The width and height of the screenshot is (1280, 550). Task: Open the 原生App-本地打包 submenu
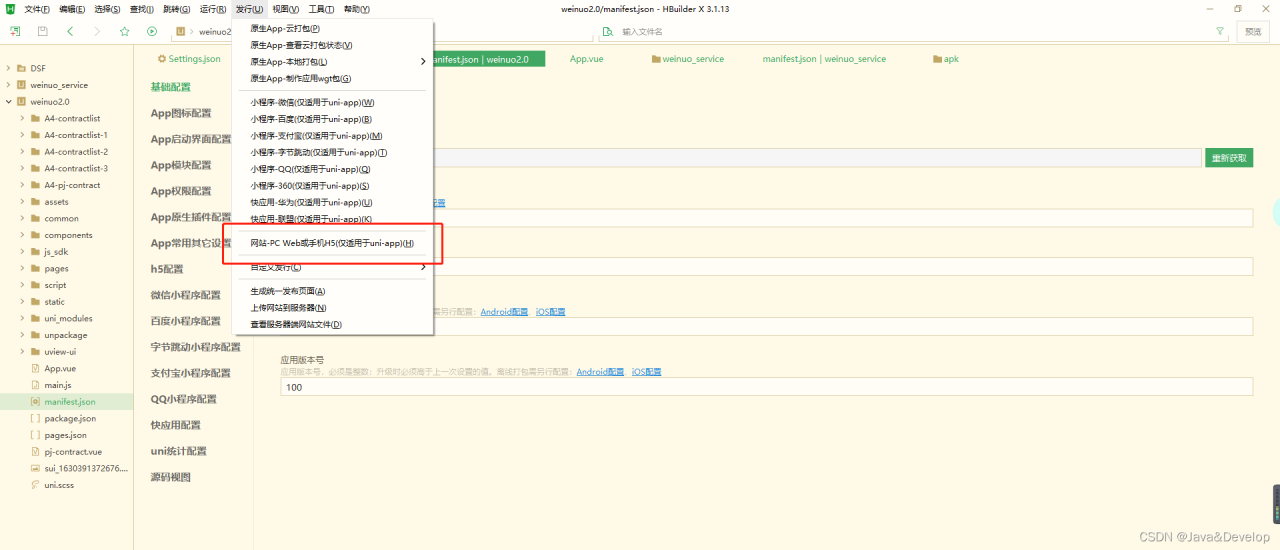click(x=333, y=61)
